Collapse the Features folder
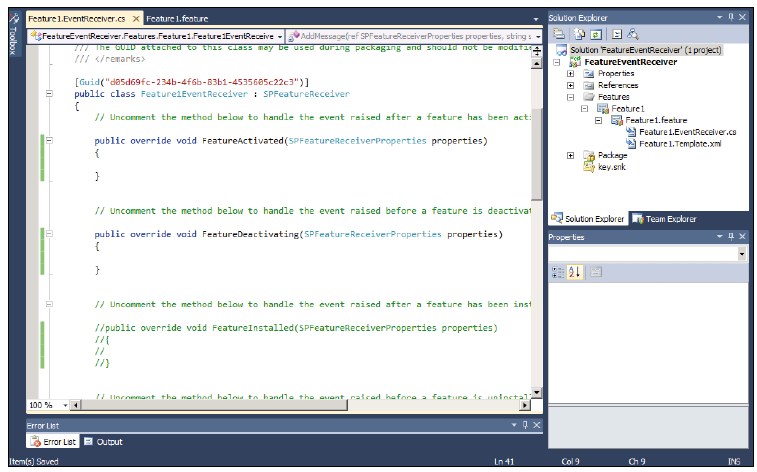Screen dimensions: 757x472 (571, 97)
